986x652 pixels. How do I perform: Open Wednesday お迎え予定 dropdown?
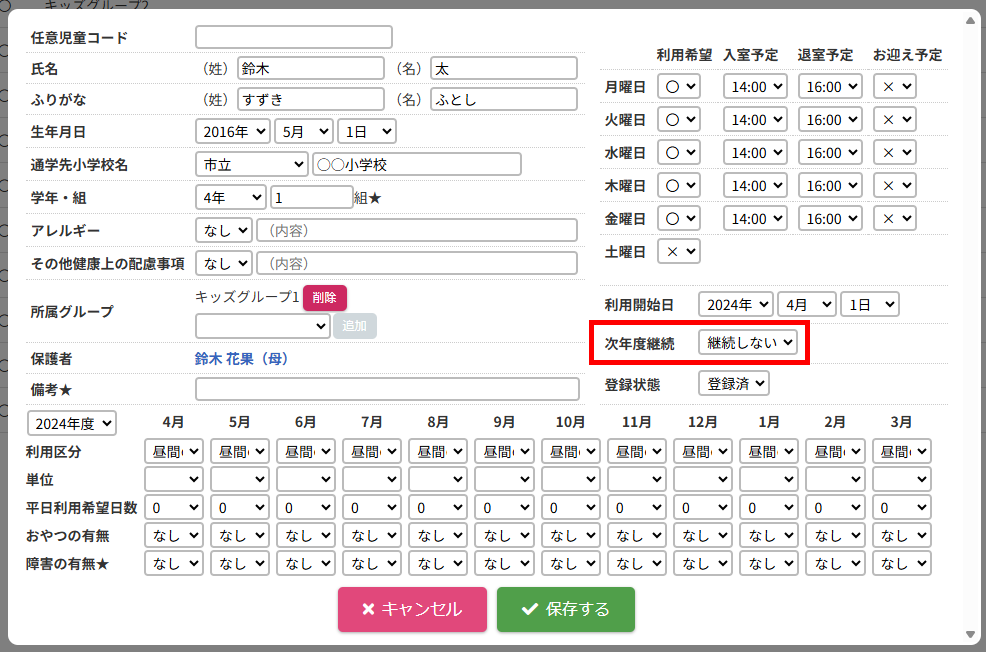click(x=893, y=153)
